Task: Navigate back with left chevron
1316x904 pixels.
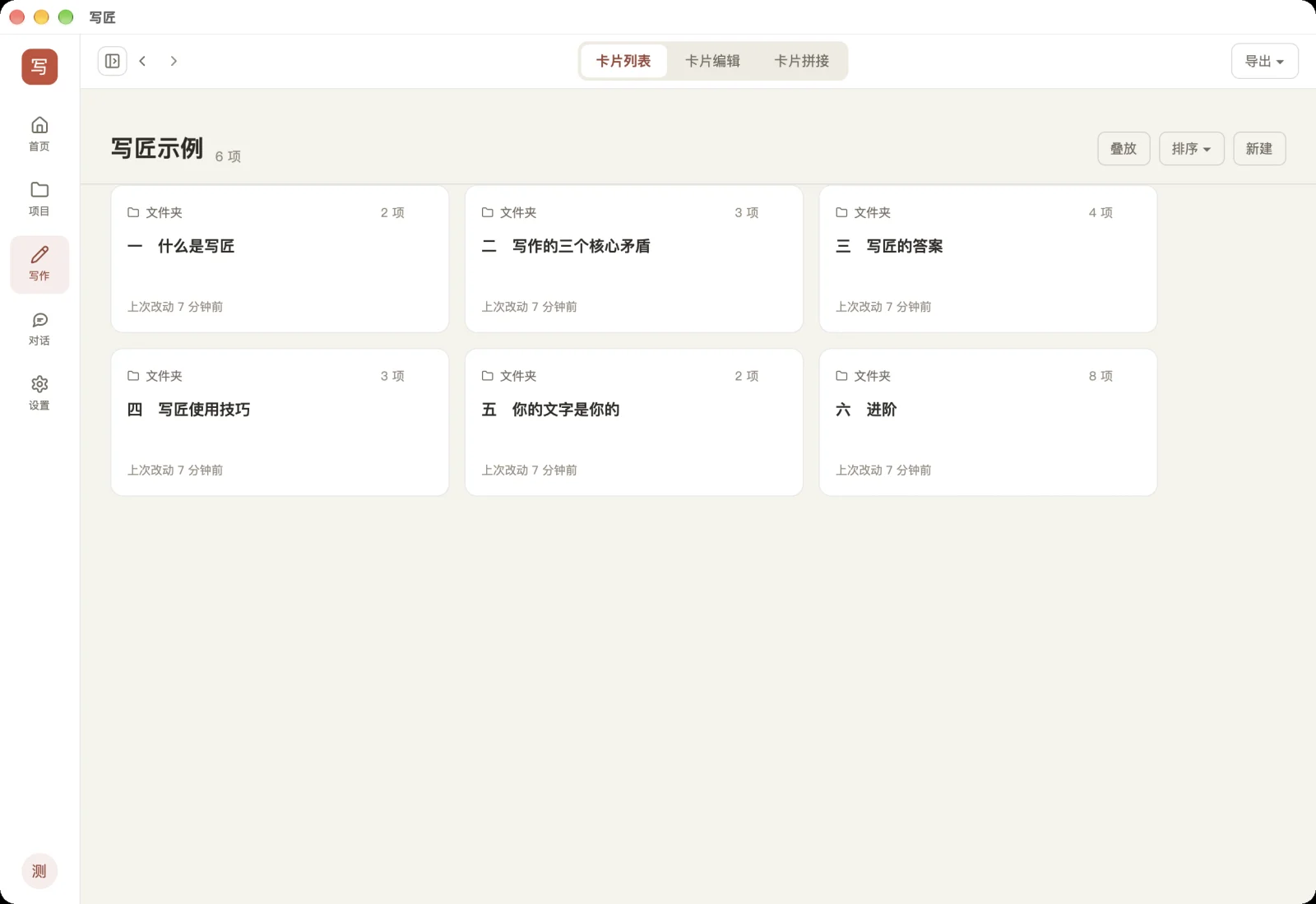Action: [142, 61]
